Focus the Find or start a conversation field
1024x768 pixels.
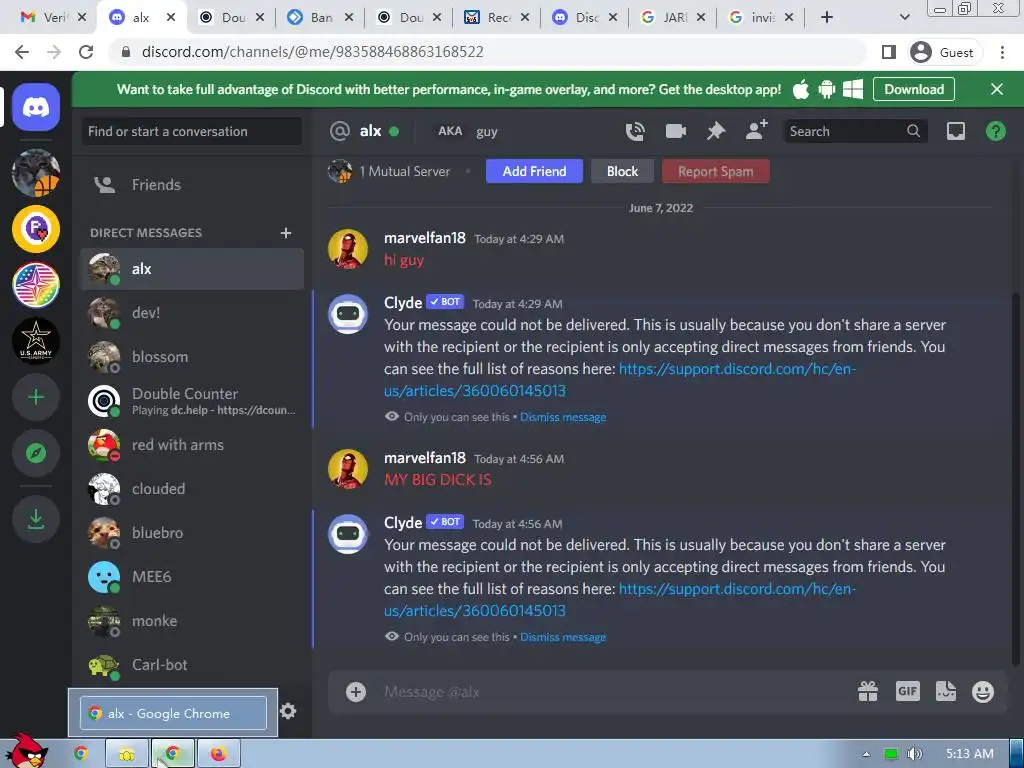pyautogui.click(x=191, y=131)
